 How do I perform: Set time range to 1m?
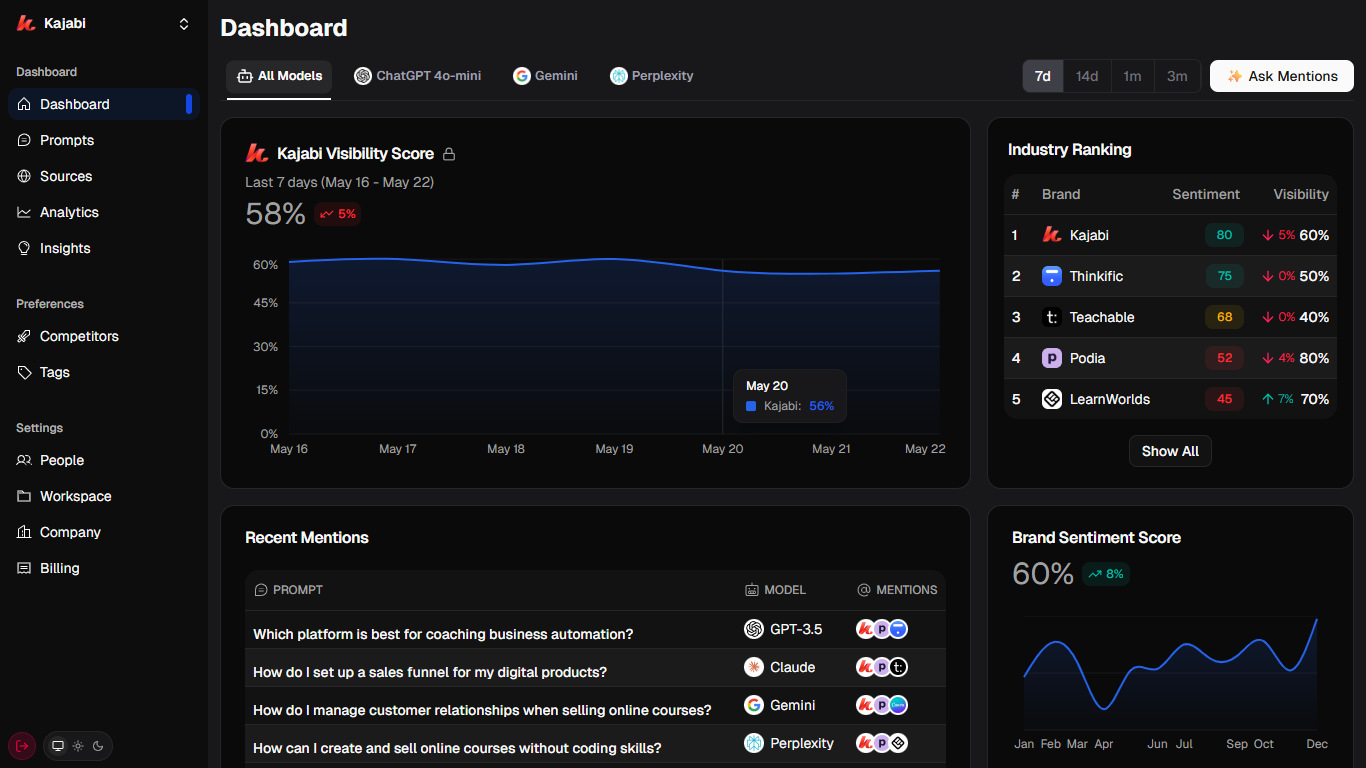pos(1132,76)
